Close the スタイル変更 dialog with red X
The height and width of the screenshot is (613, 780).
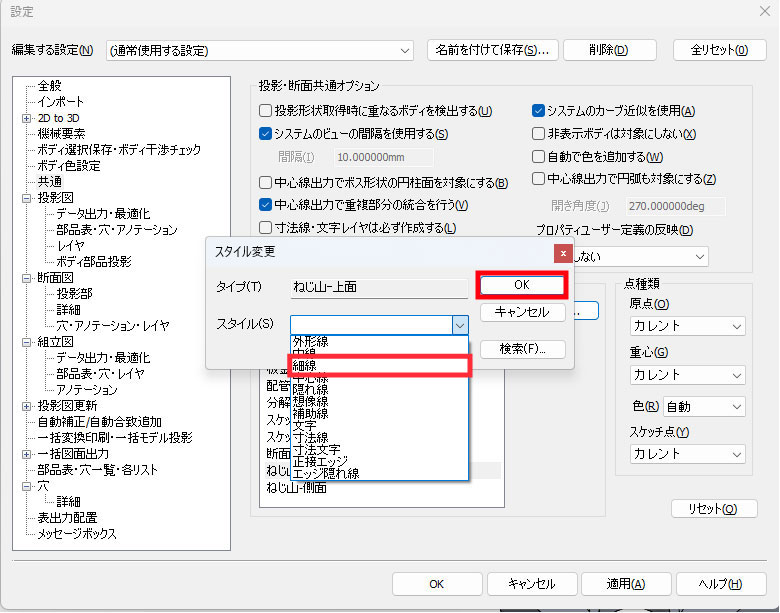[563, 253]
